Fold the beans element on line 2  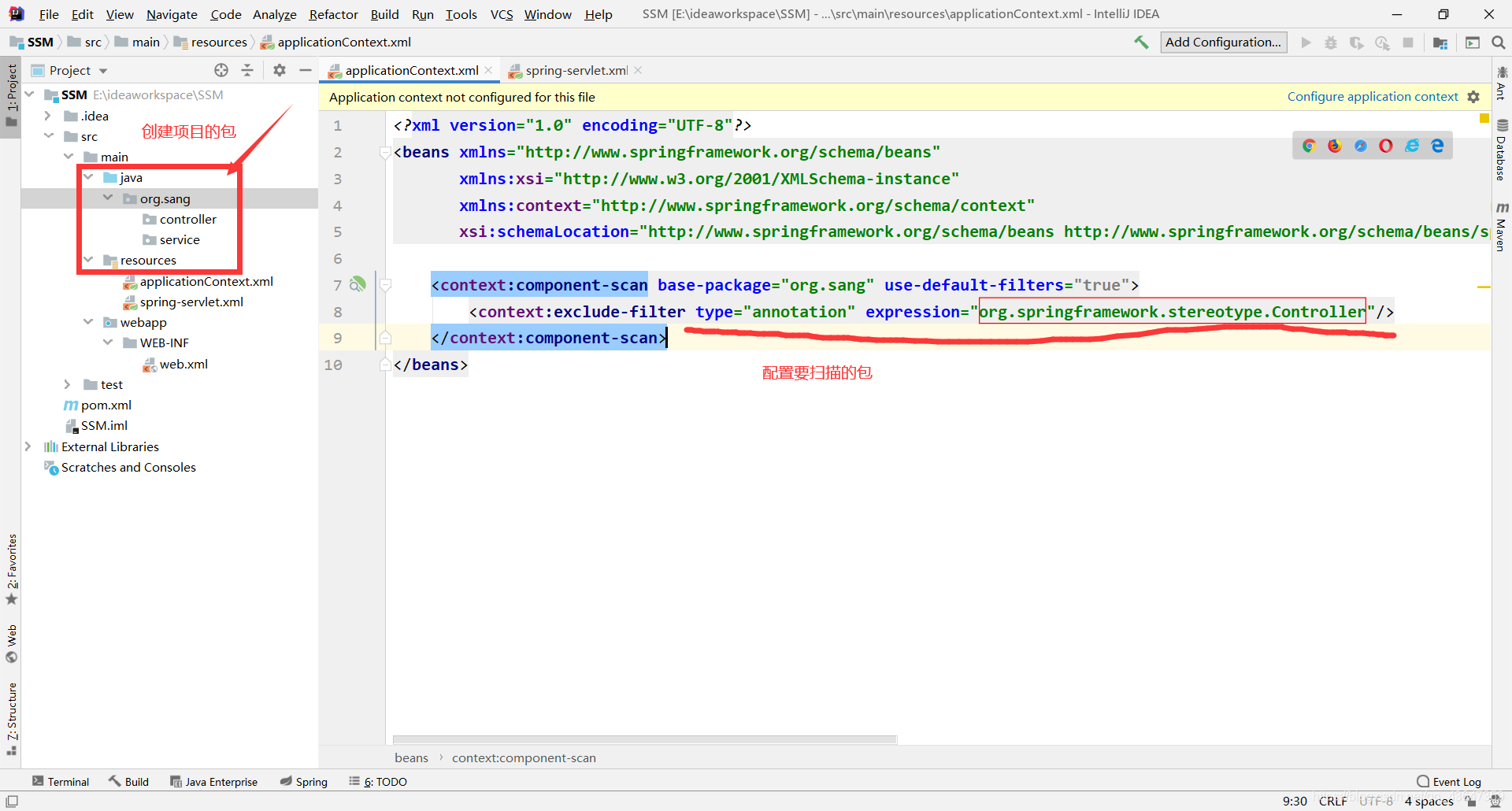tap(385, 152)
